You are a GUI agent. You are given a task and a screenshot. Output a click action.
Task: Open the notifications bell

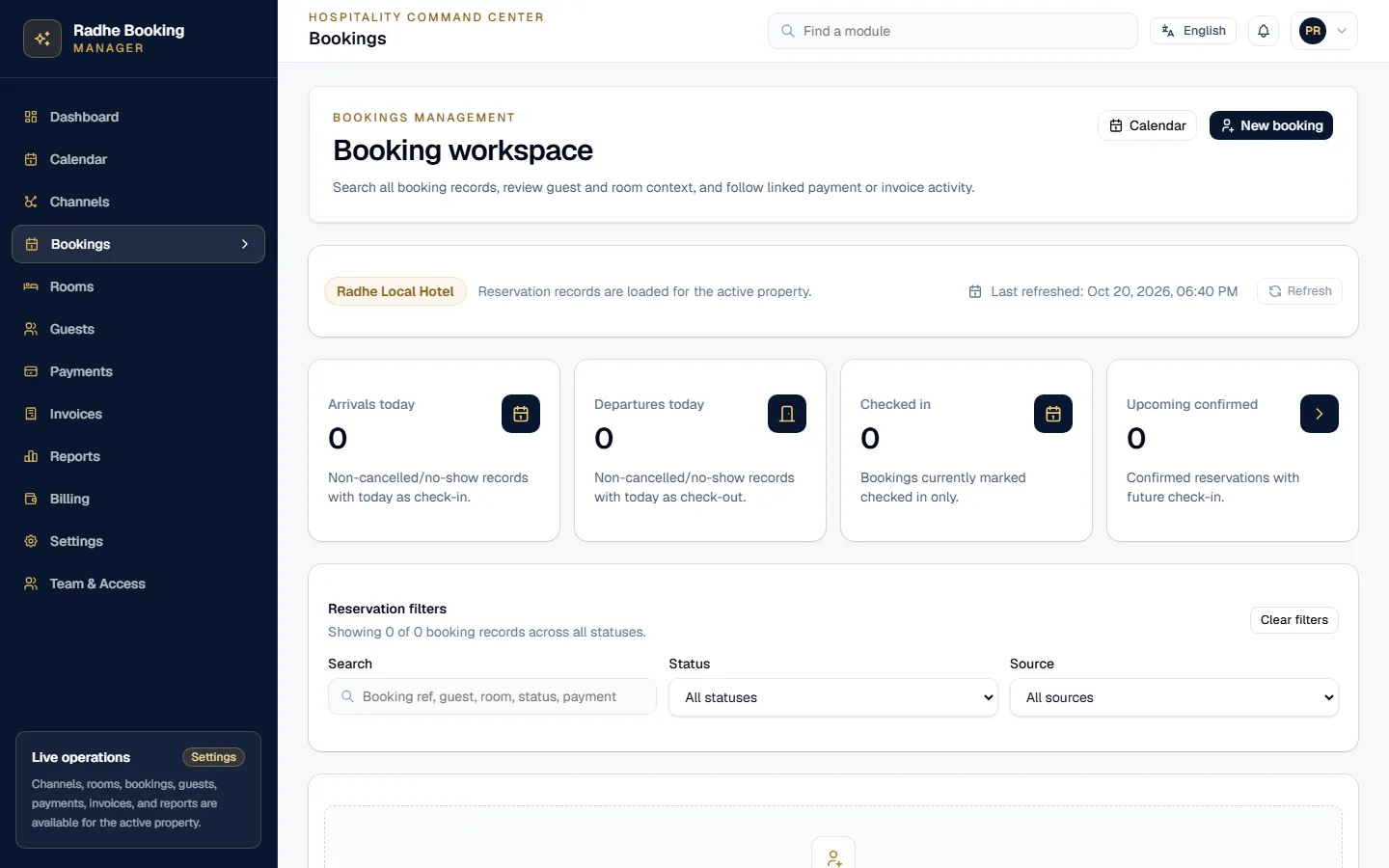[1264, 31]
